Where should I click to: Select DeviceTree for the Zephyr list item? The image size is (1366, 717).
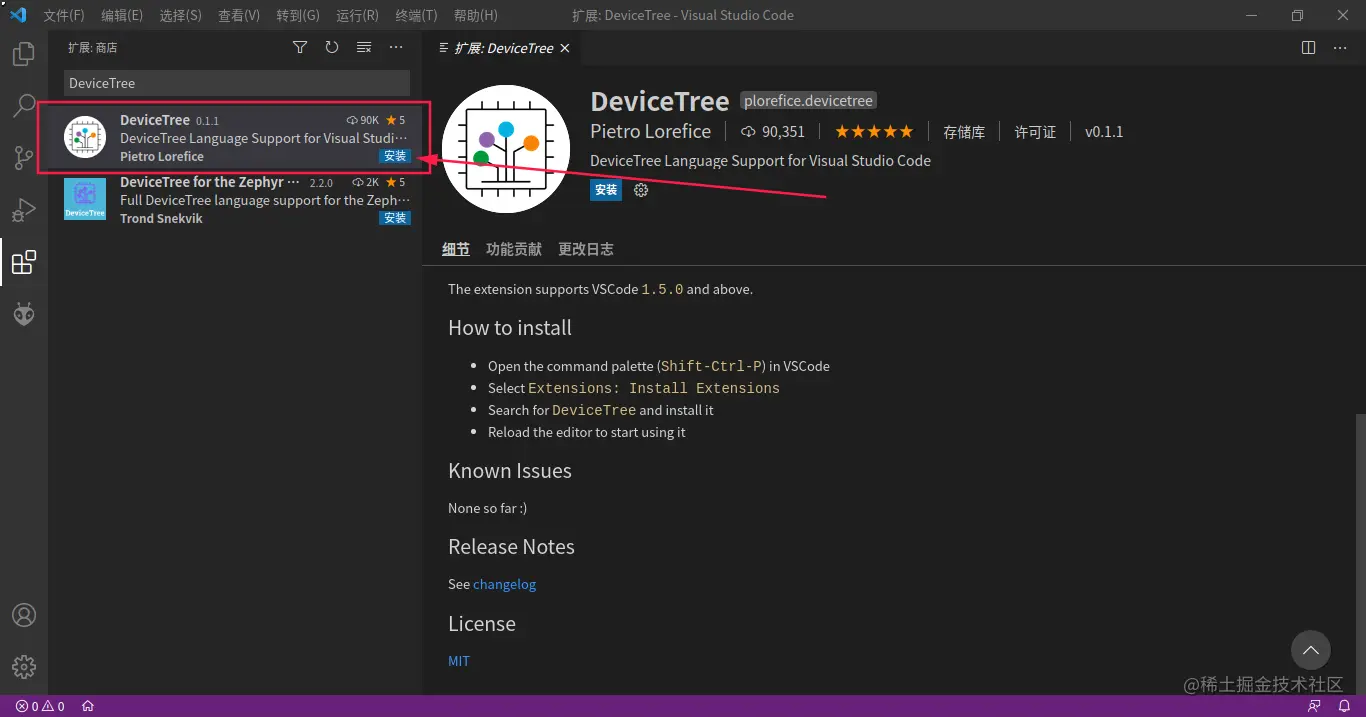235,200
